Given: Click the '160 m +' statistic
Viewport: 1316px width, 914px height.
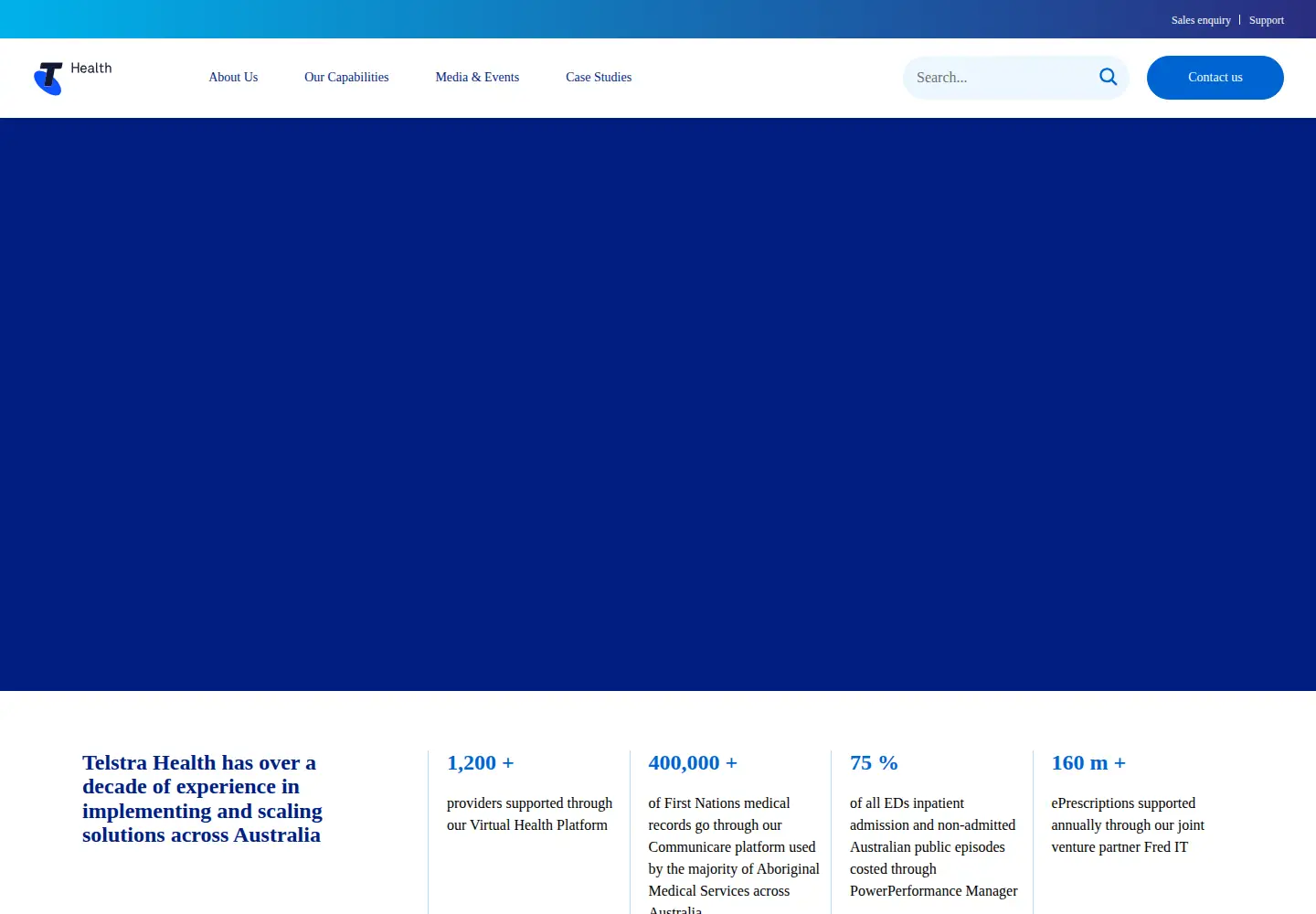Looking at the screenshot, I should (x=1088, y=762).
